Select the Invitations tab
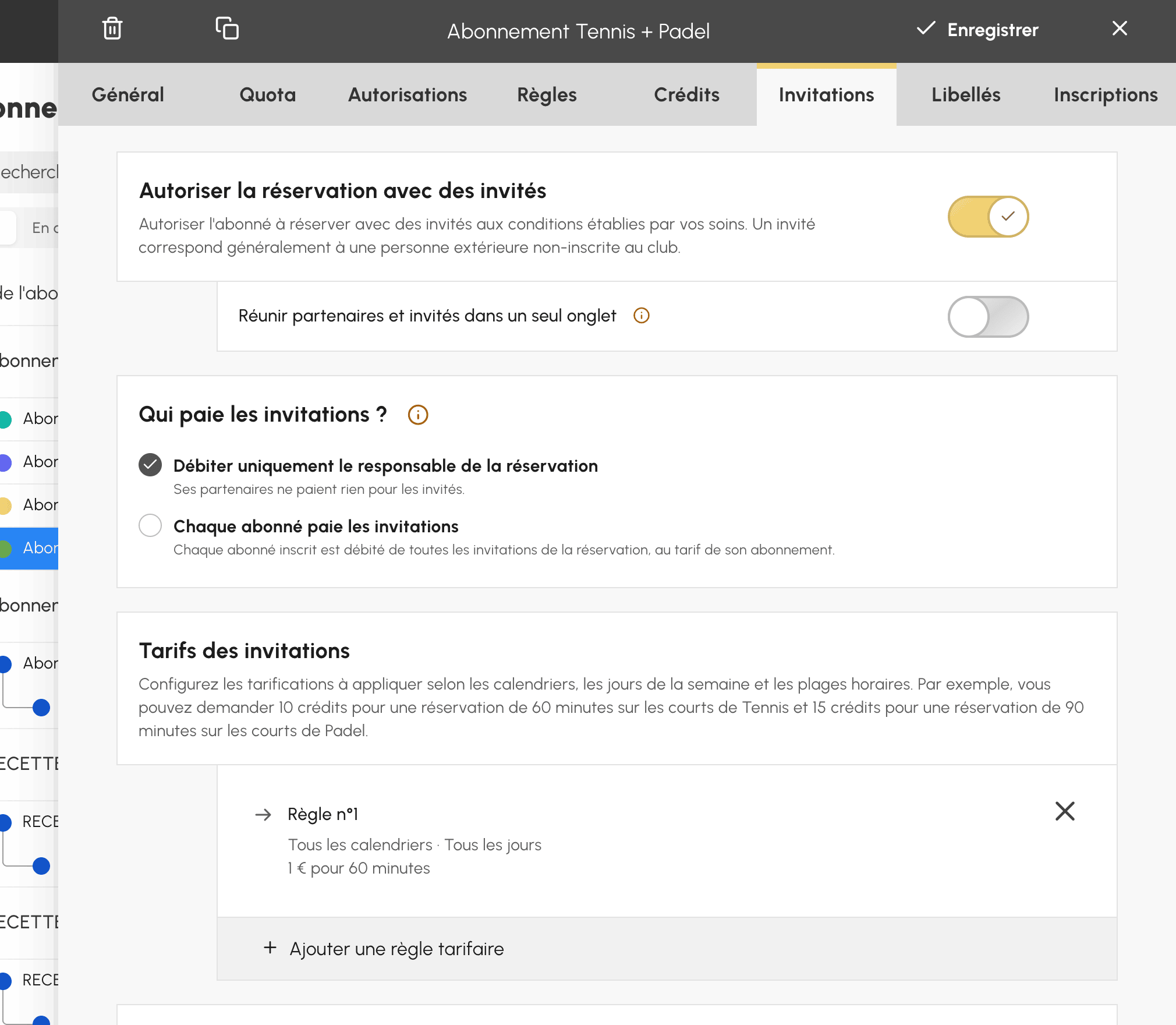 tap(827, 94)
